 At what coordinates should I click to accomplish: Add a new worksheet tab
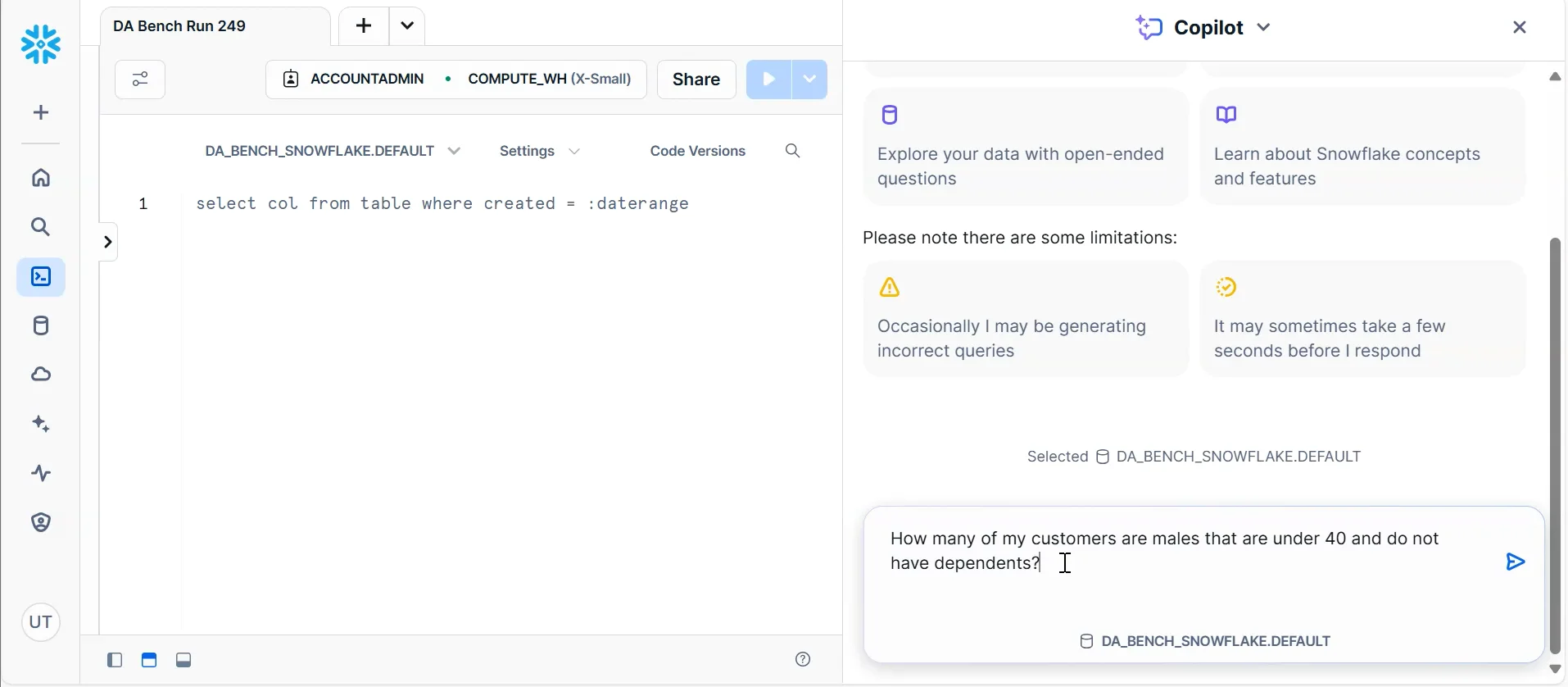[x=364, y=26]
